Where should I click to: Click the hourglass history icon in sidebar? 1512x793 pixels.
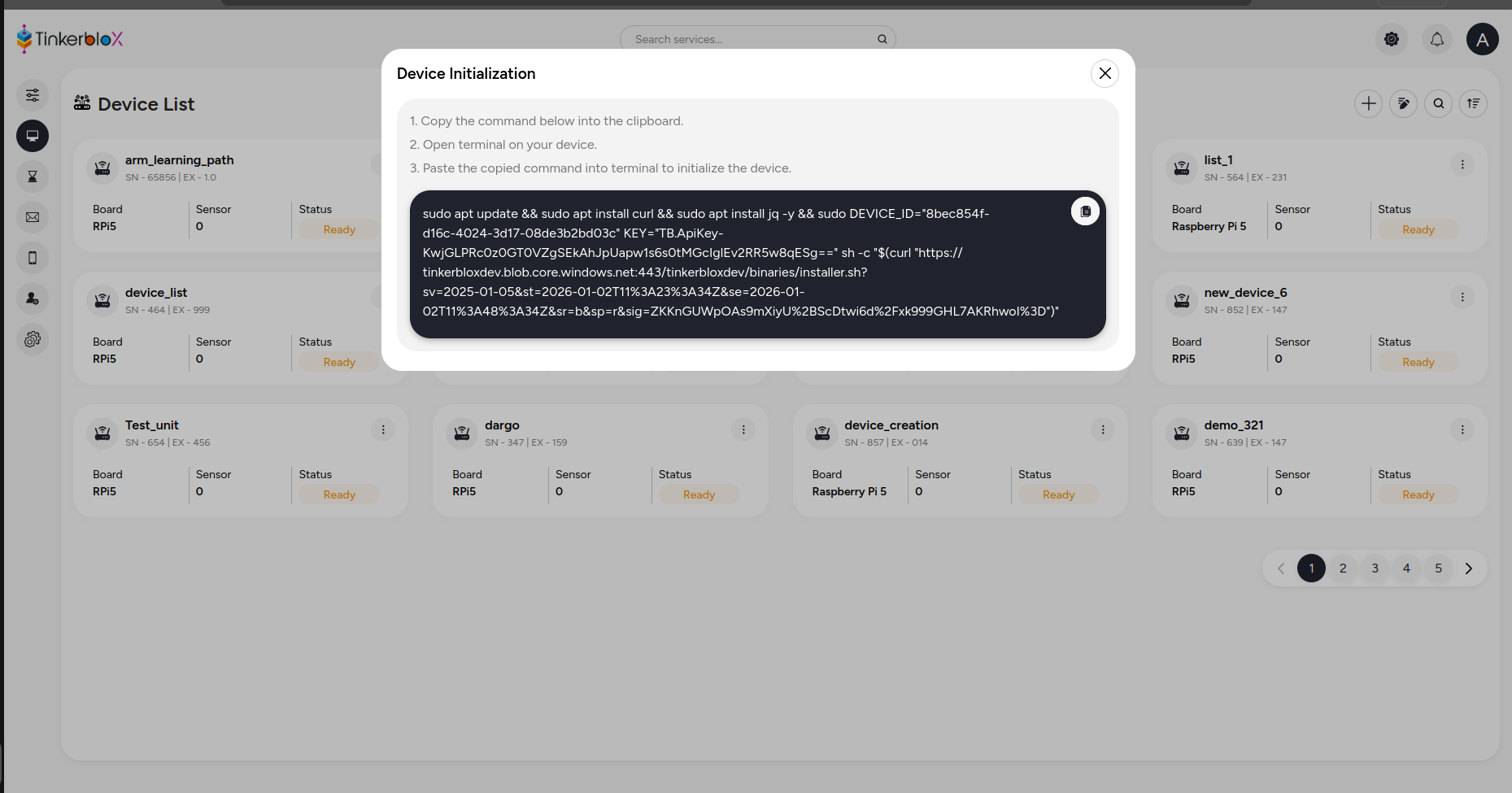pos(33,176)
